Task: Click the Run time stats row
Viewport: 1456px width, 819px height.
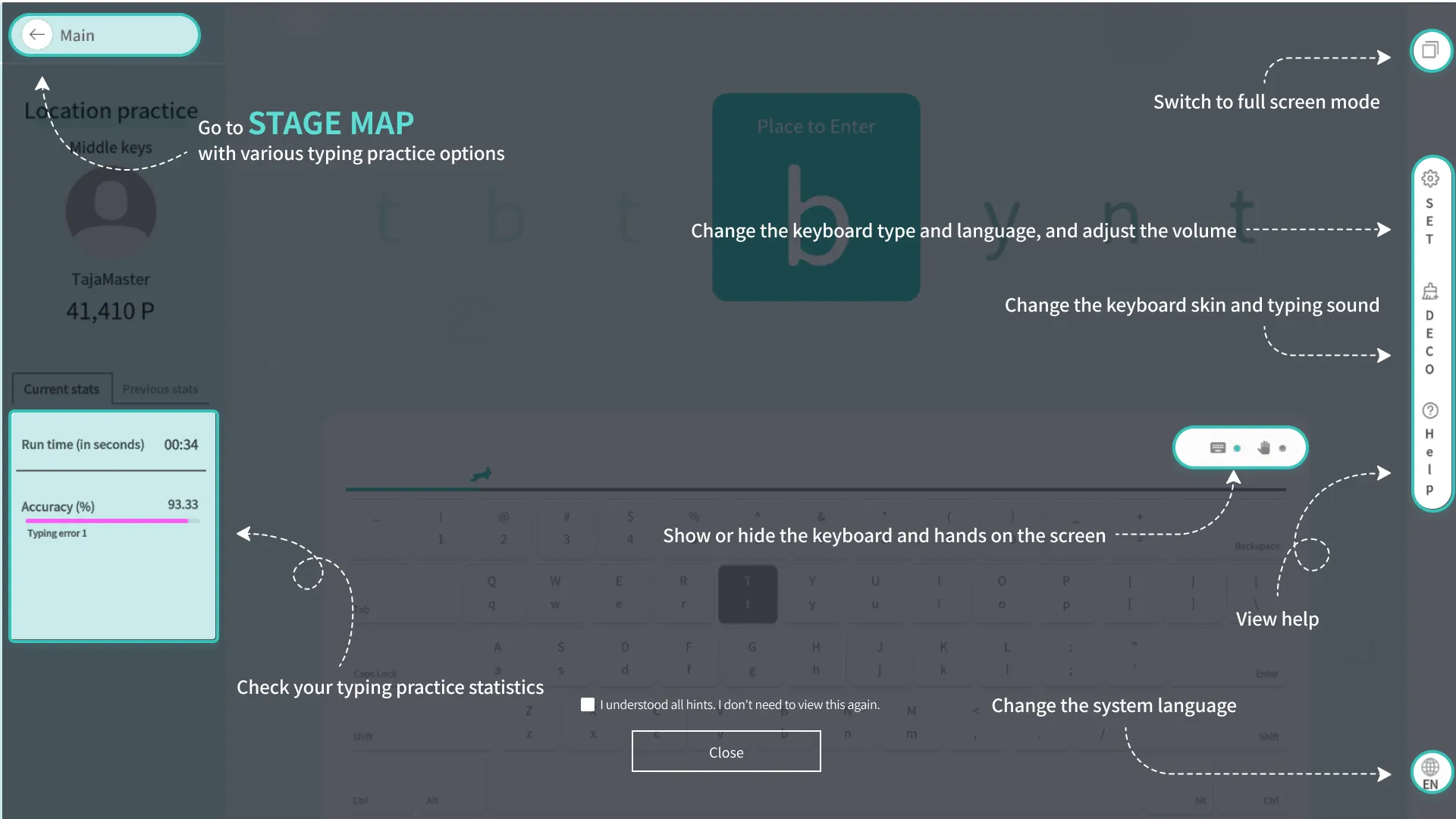Action: (110, 444)
